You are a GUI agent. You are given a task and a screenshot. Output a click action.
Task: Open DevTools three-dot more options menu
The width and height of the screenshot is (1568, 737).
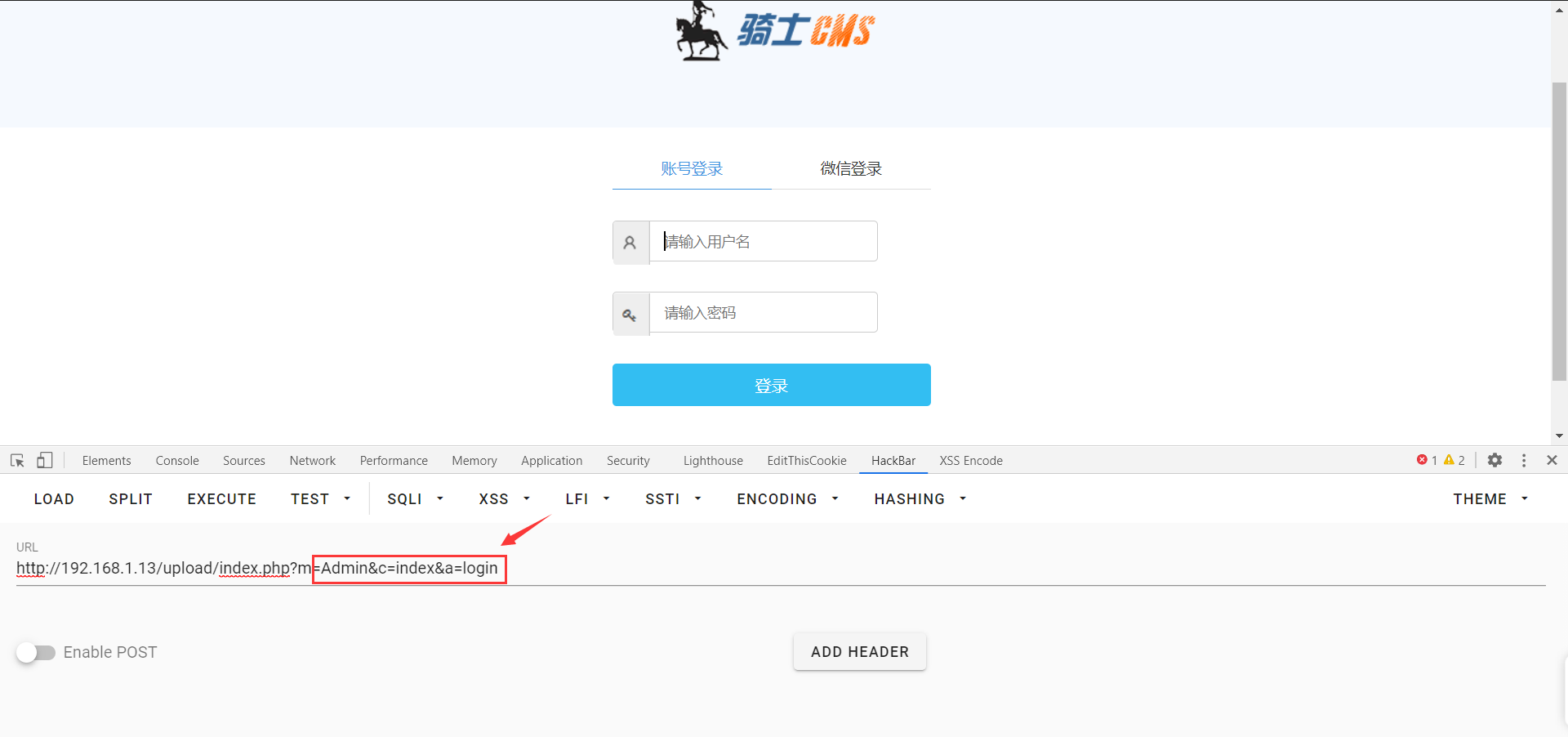pos(1524,461)
